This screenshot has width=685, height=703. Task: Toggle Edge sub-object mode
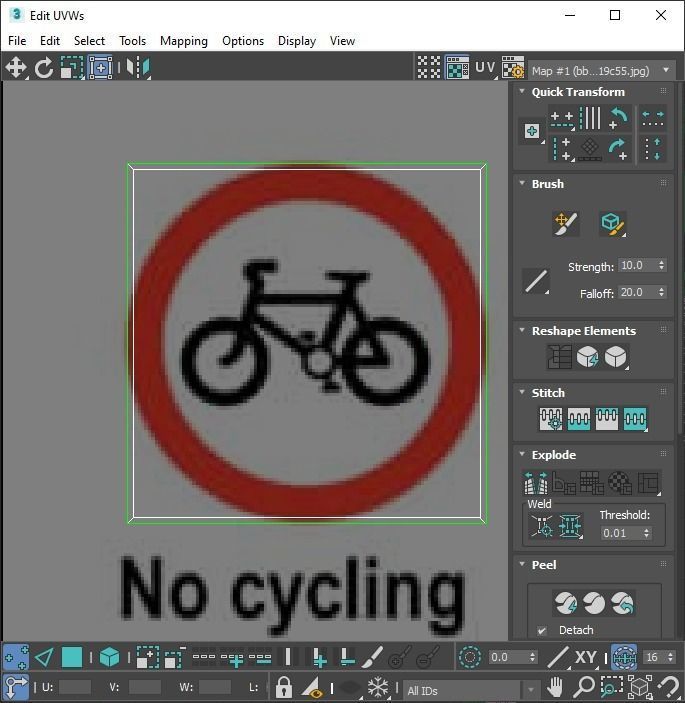coord(44,657)
